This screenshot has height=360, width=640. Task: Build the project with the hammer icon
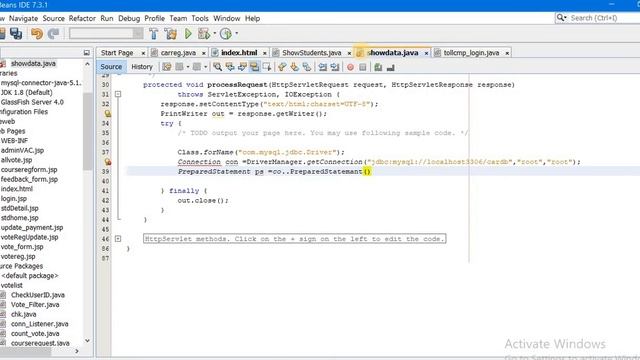[153, 33]
